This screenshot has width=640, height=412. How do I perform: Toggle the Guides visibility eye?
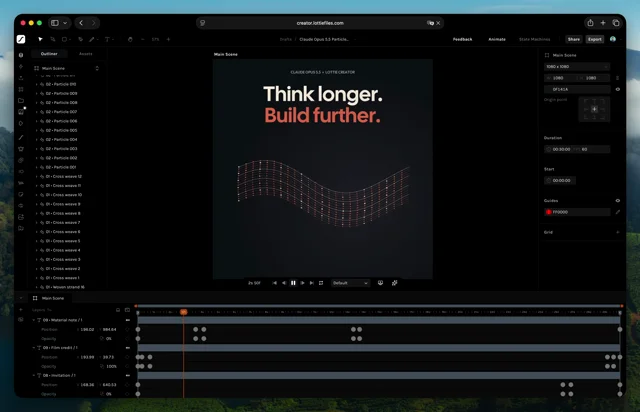coord(618,200)
